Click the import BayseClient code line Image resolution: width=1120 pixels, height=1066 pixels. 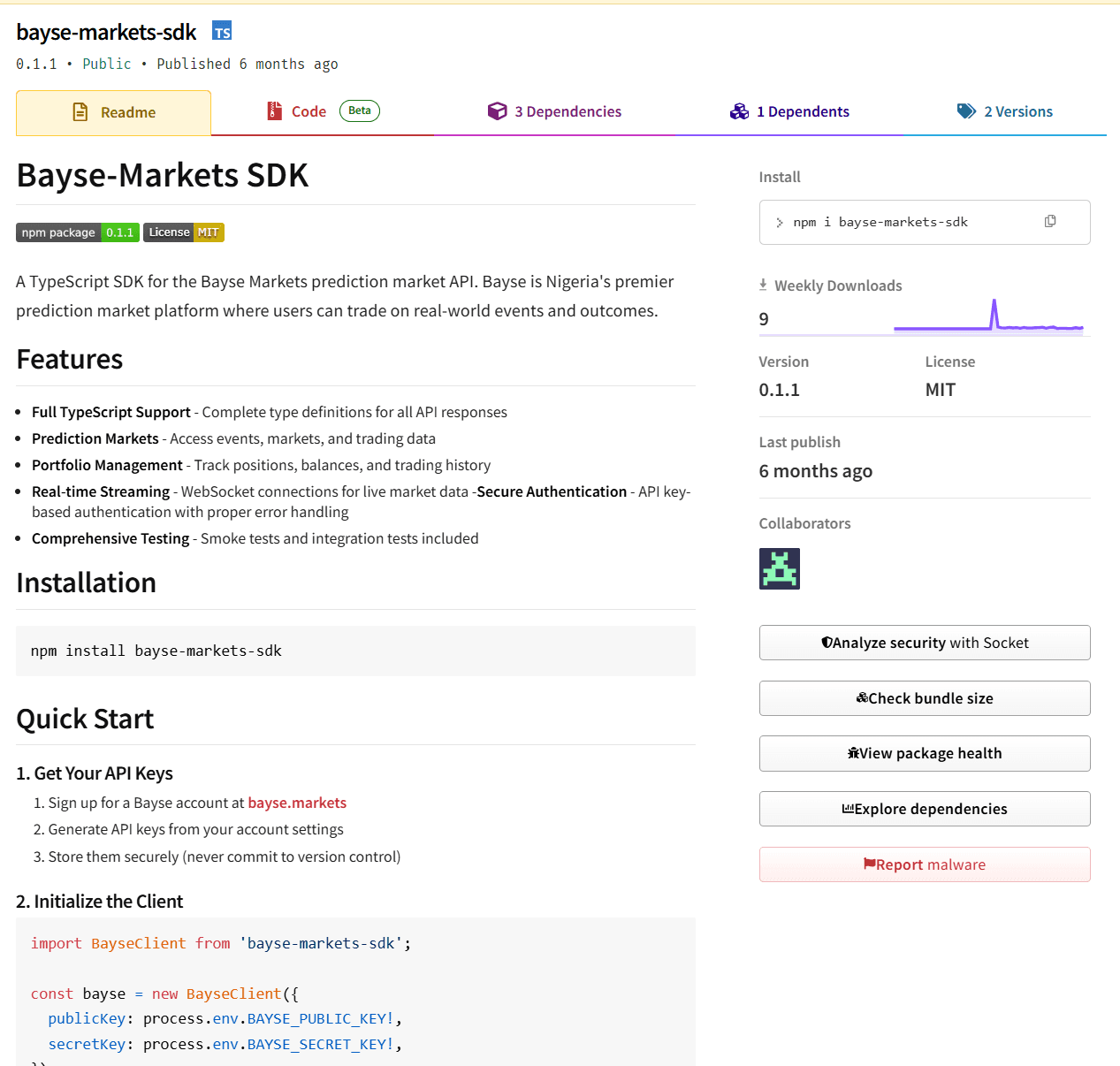click(x=221, y=943)
